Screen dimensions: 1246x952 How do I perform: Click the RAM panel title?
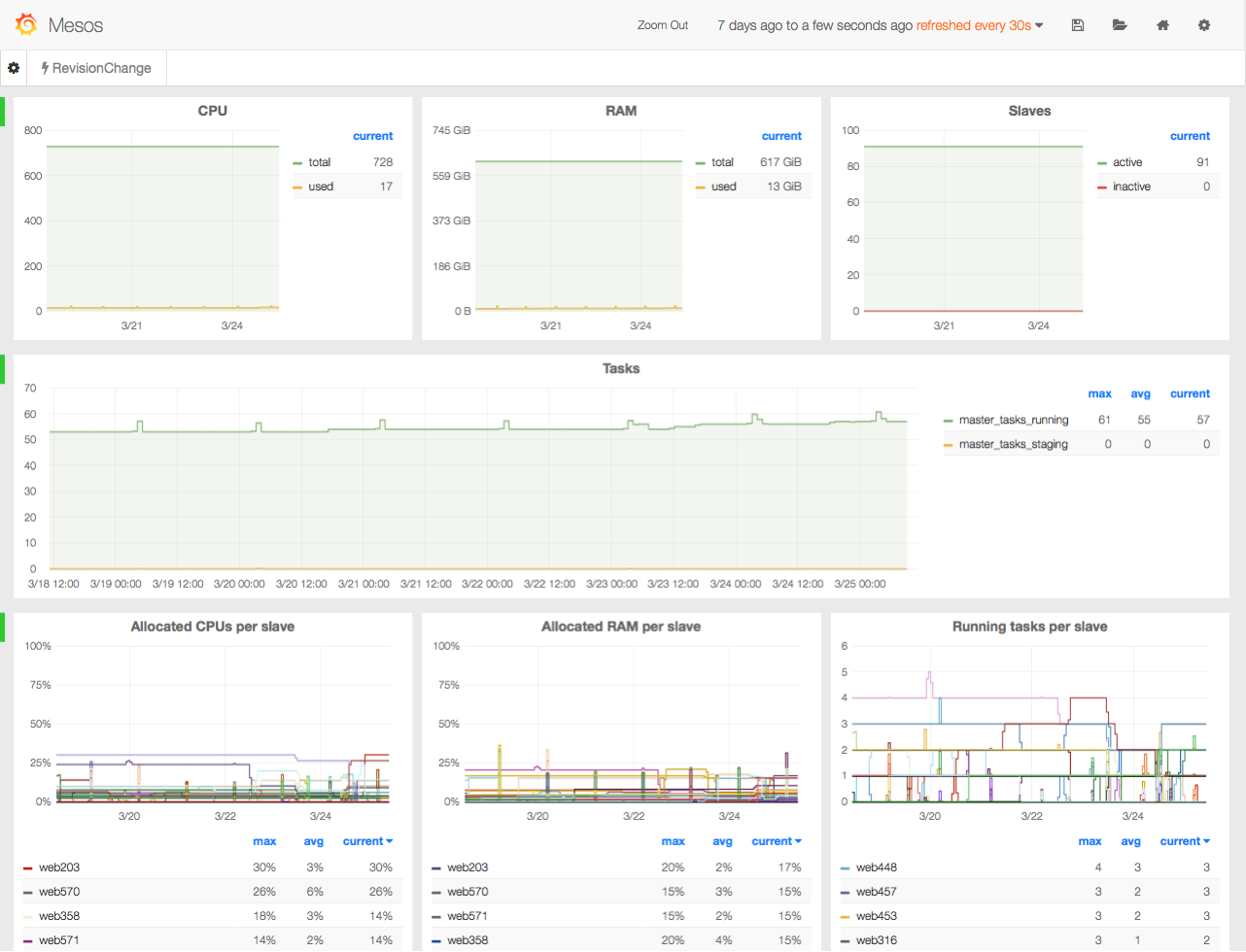point(621,111)
